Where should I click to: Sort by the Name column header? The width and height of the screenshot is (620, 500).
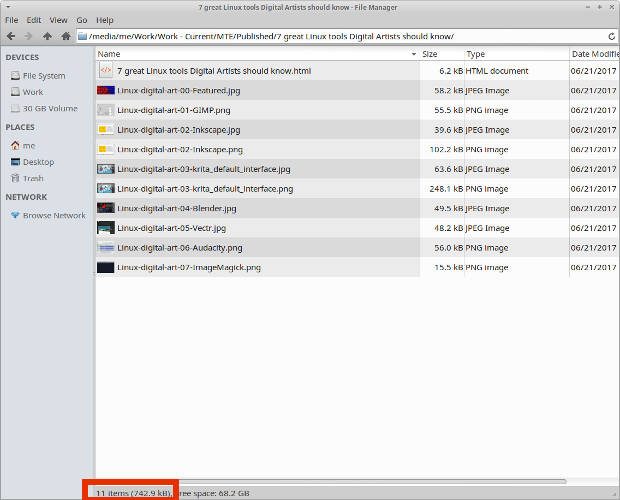[257, 54]
